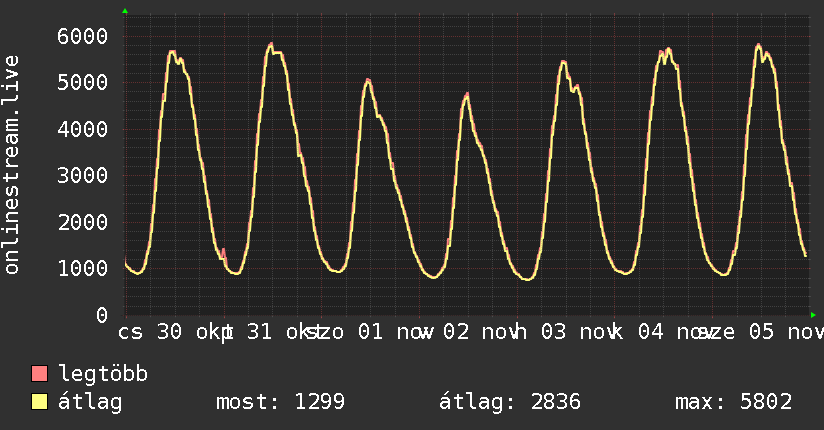Click the green arrow atop the y-axis
The height and width of the screenshot is (430, 824).
click(x=125, y=11)
